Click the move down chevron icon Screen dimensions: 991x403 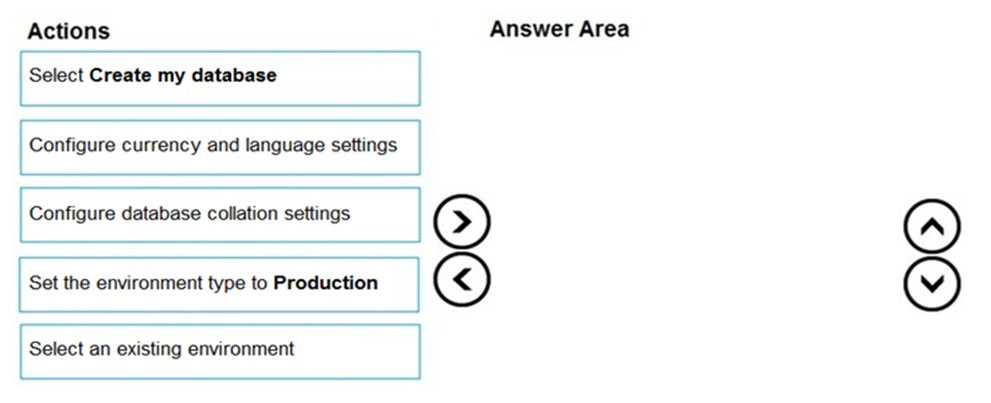[x=932, y=284]
